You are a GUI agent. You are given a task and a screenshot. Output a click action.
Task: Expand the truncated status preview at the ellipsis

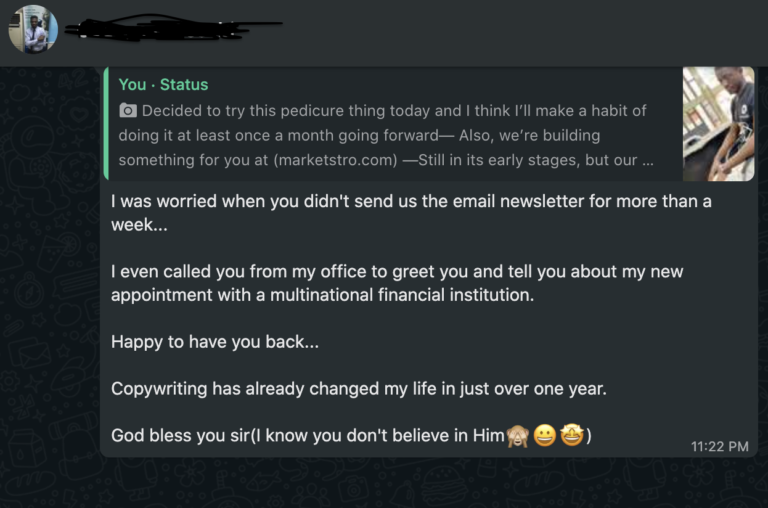pos(648,161)
